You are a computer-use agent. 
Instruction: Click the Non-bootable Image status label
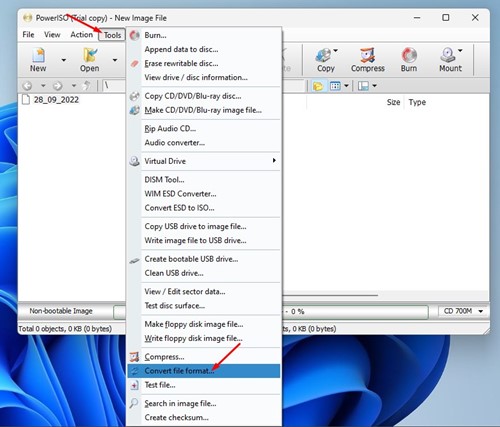pos(61,311)
